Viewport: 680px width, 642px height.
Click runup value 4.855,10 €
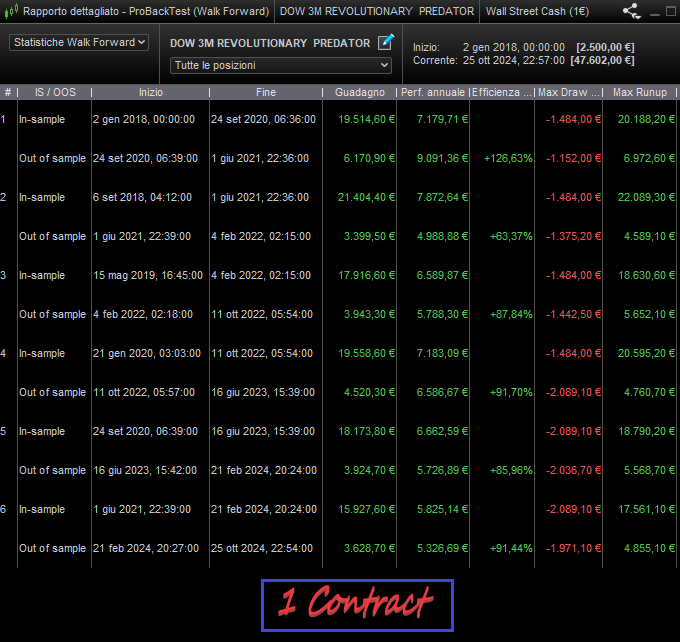point(649,549)
